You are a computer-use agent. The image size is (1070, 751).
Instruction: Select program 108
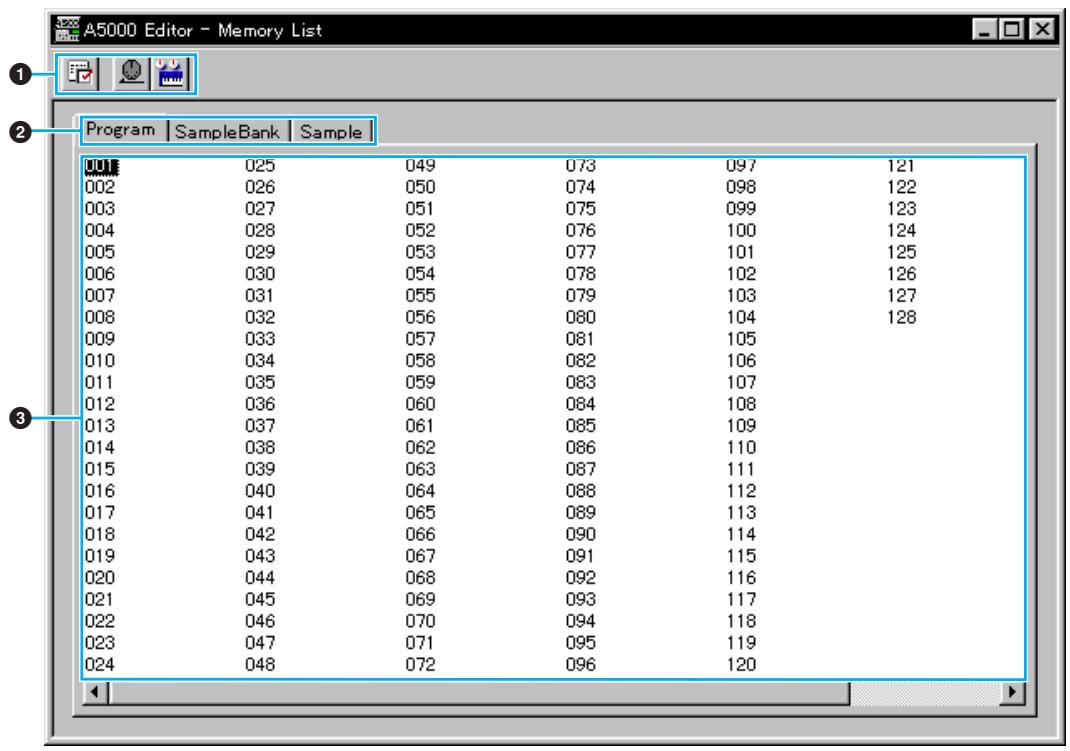(x=741, y=404)
